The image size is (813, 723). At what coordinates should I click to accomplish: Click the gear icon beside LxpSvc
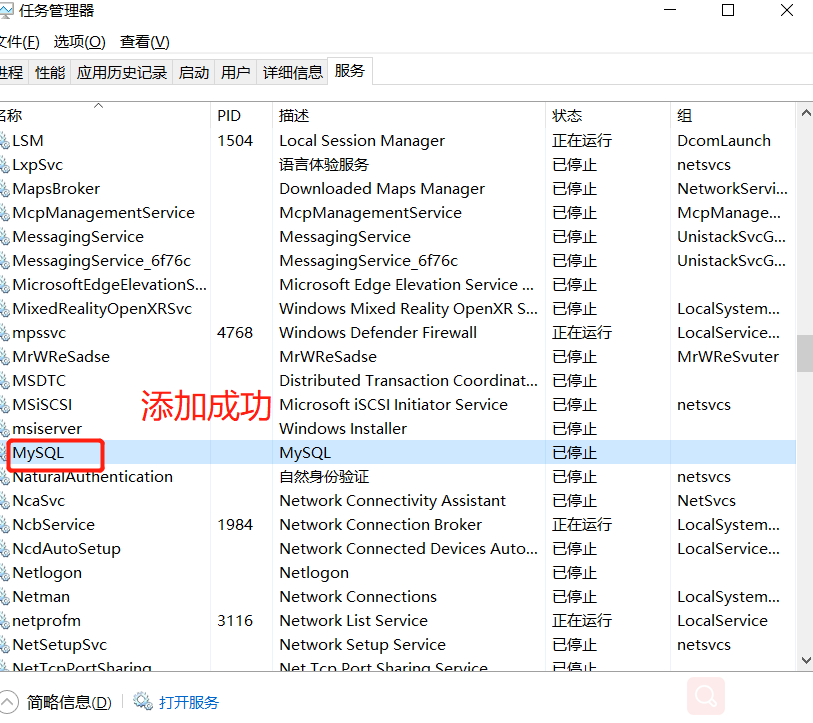(x=5, y=165)
